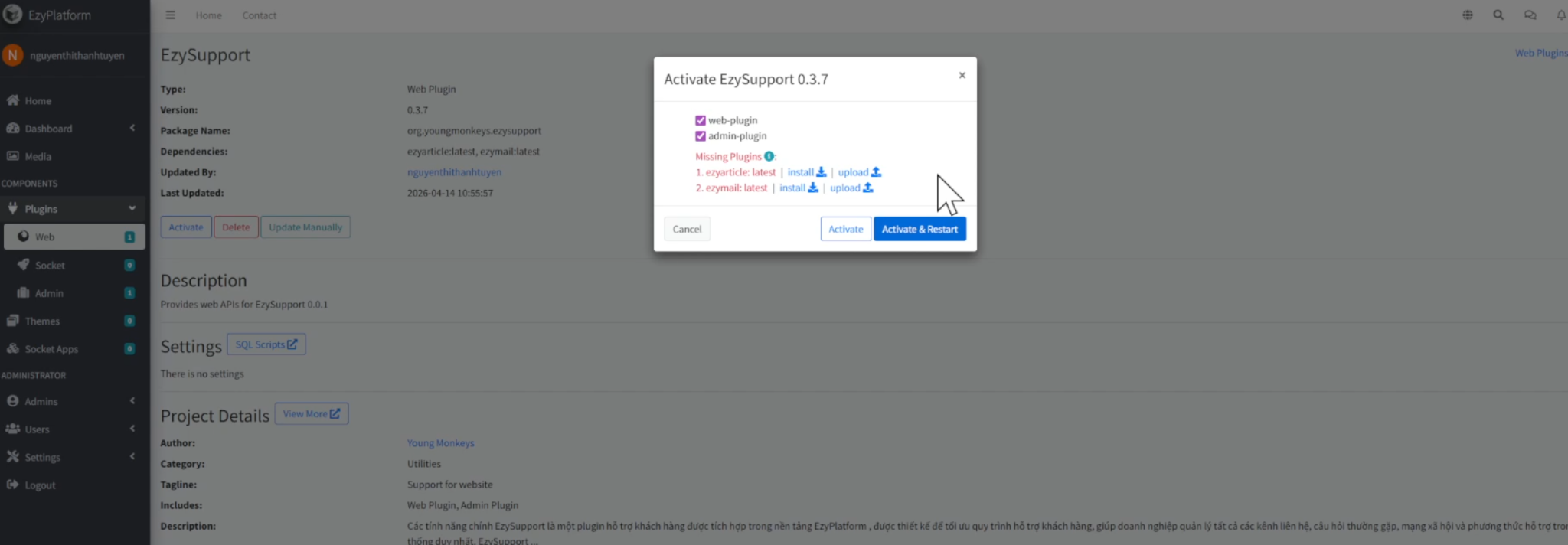The width and height of the screenshot is (1568, 545).
Task: Click the upload icon for ezymail
Action: click(x=867, y=188)
